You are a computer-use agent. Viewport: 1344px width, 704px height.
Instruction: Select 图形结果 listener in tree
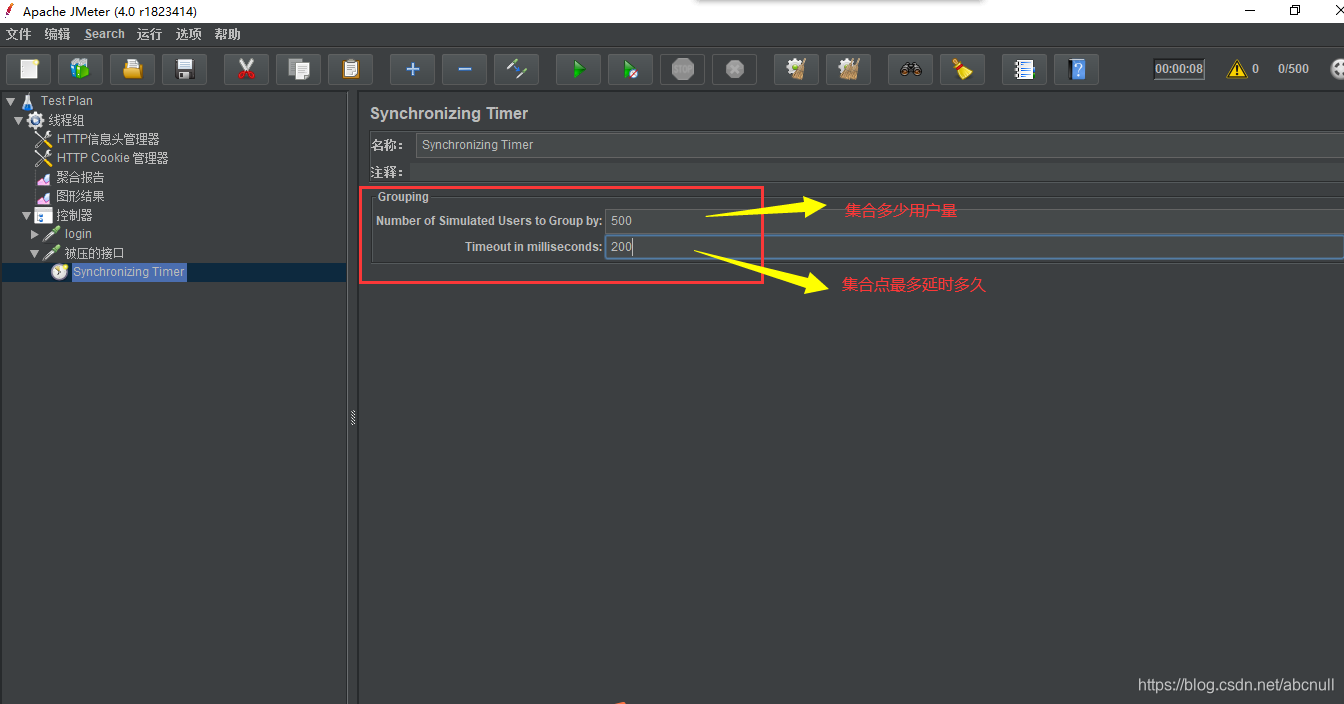pyautogui.click(x=80, y=196)
